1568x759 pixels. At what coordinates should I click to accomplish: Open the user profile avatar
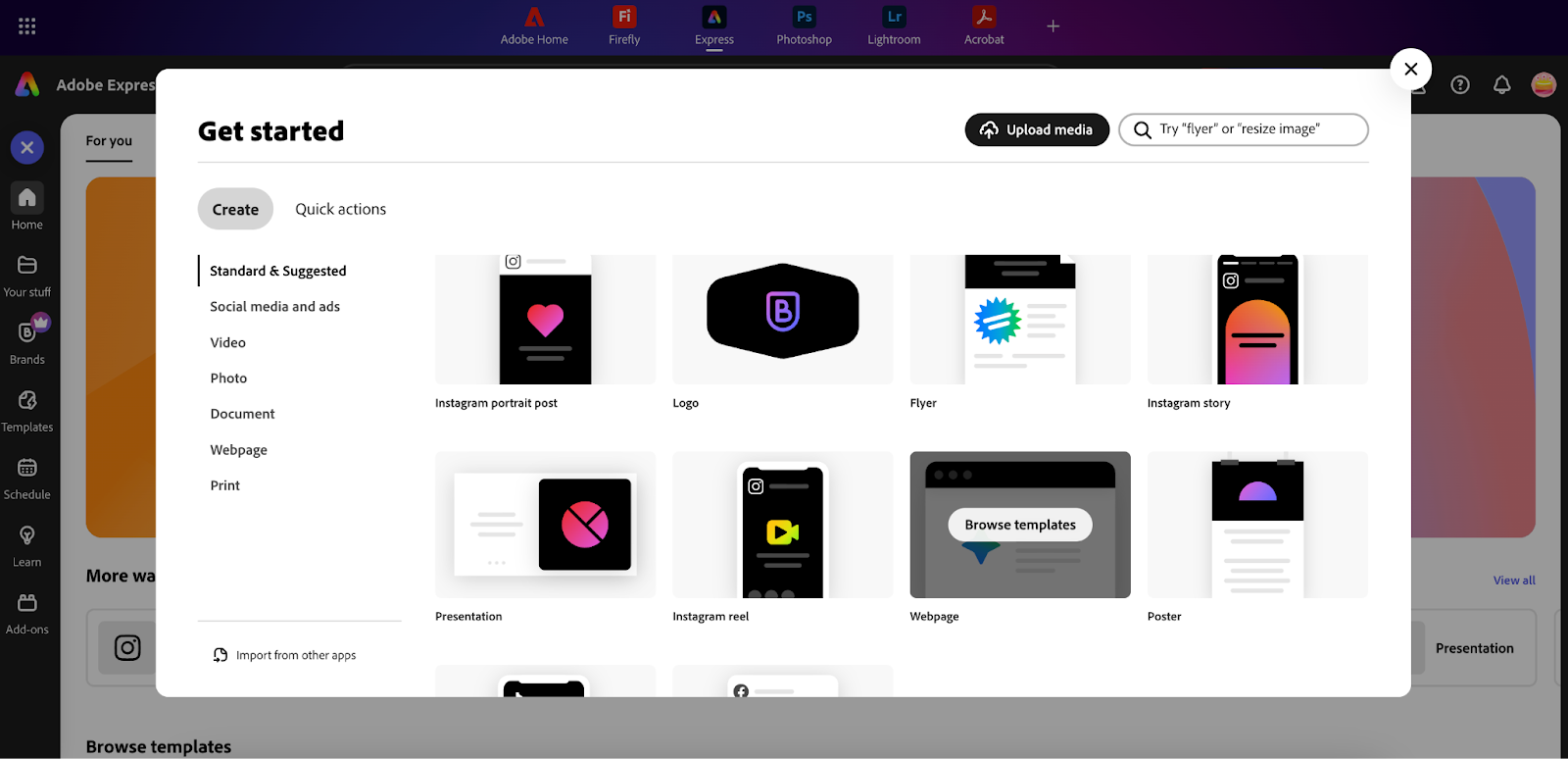(x=1543, y=85)
